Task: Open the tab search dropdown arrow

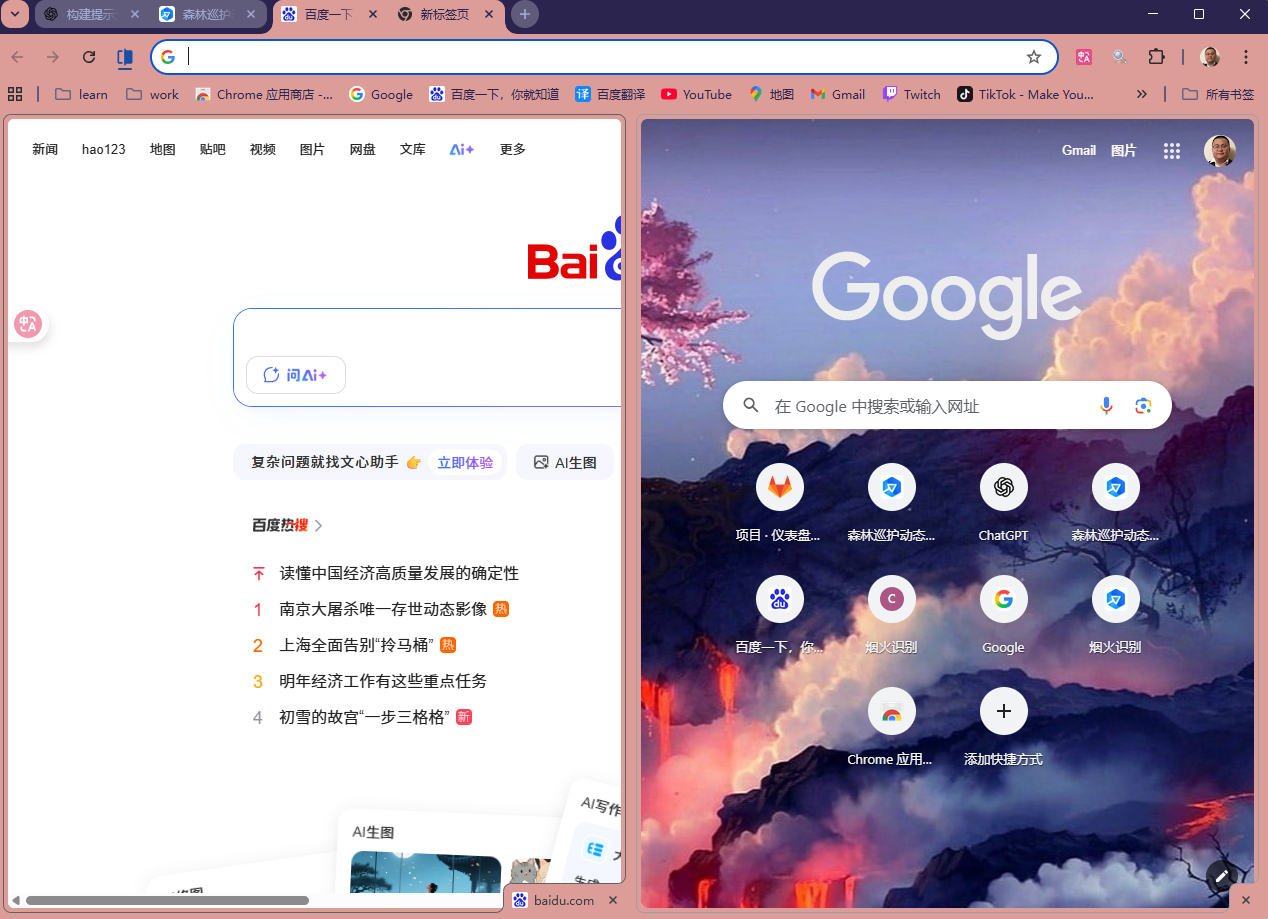Action: click(14, 14)
